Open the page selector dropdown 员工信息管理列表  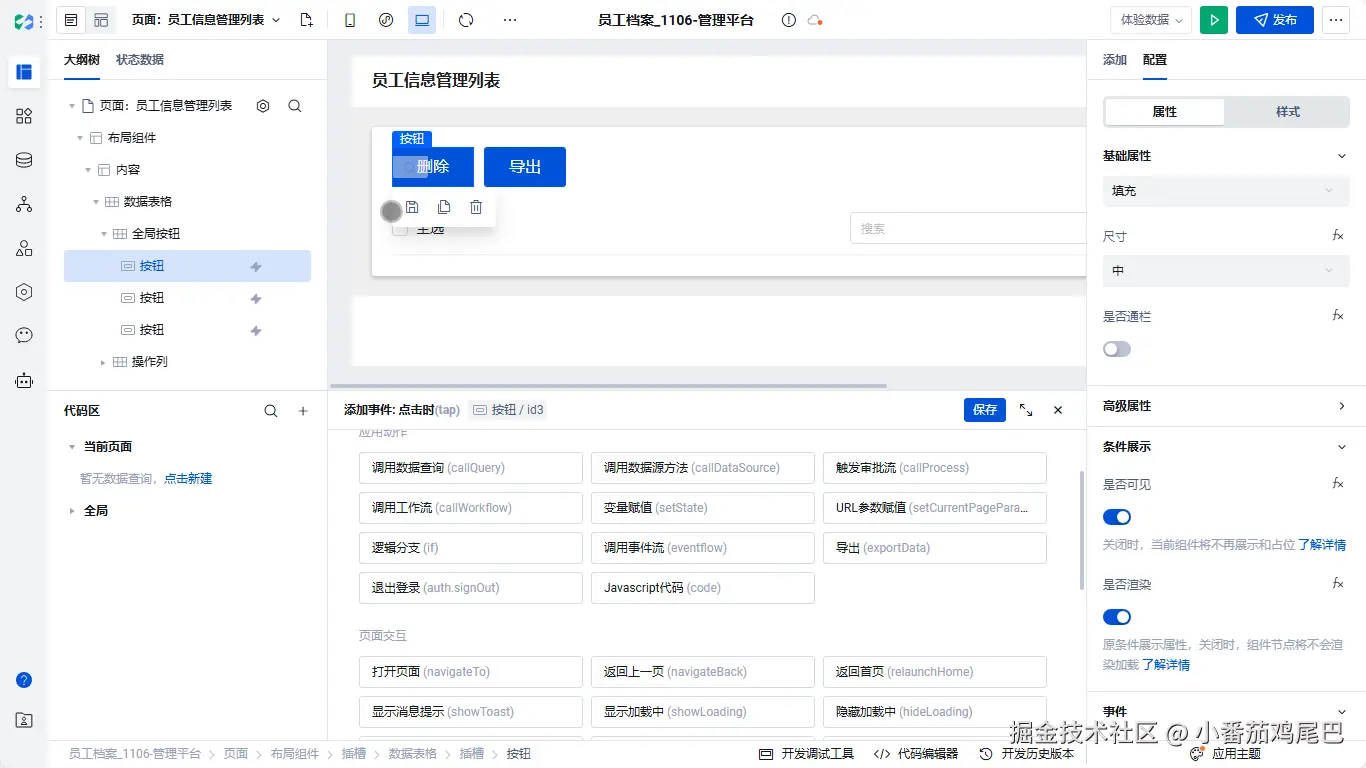tap(207, 20)
